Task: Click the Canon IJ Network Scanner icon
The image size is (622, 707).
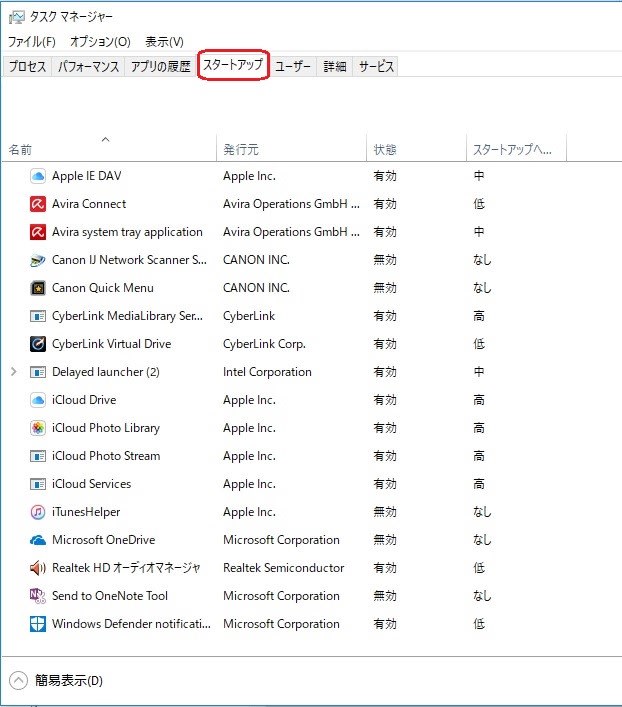Action: (x=38, y=260)
